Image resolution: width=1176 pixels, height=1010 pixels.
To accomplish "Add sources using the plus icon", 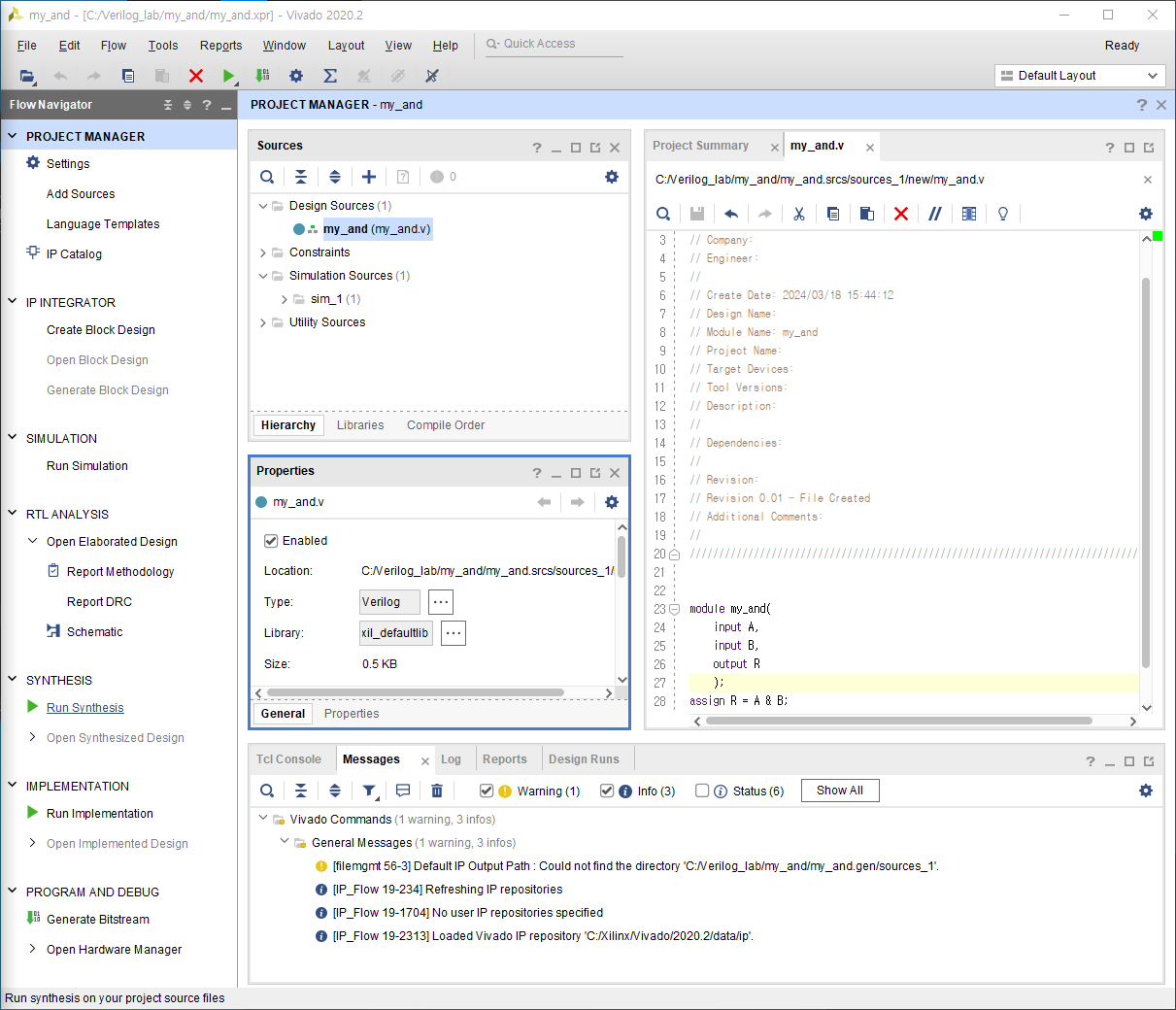I will pyautogui.click(x=369, y=177).
